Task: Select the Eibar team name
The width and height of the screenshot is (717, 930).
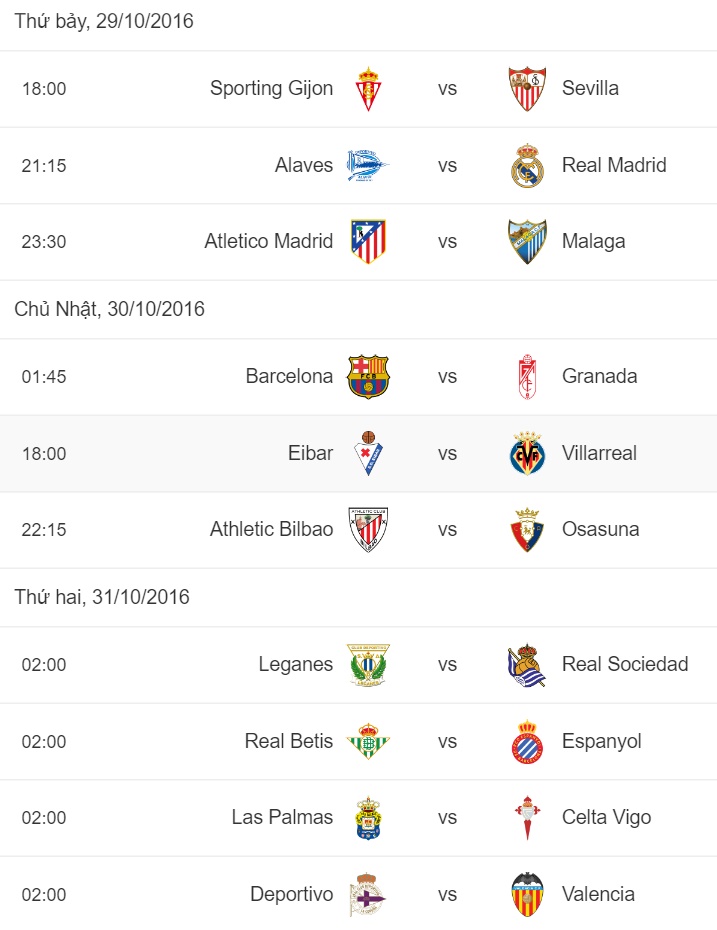Action: coord(311,452)
